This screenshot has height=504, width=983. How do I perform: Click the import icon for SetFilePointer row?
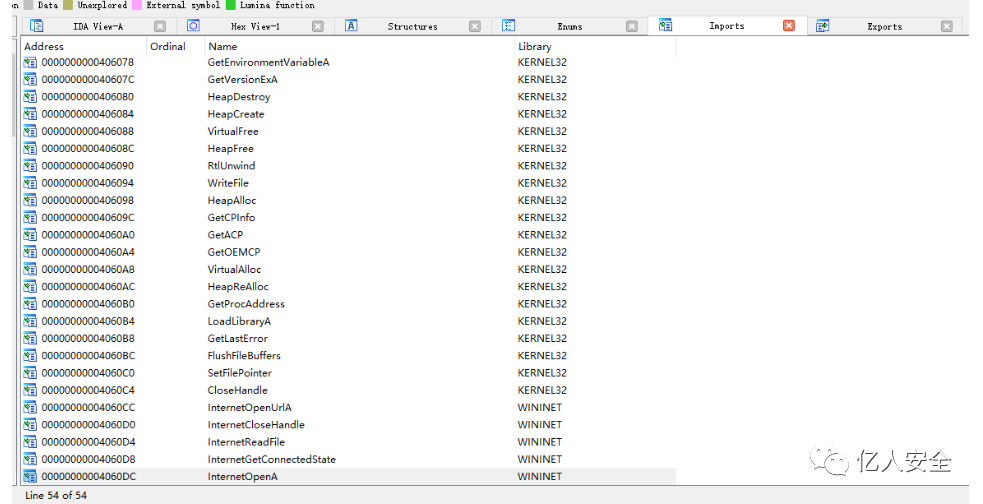coord(30,372)
